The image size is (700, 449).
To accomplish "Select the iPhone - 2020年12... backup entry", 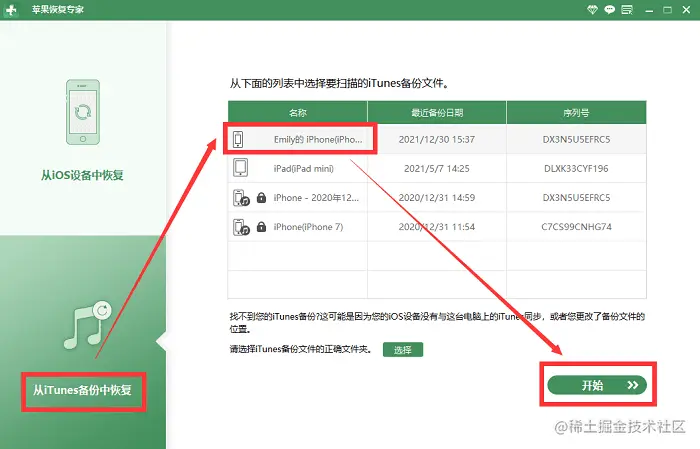I will (437, 197).
